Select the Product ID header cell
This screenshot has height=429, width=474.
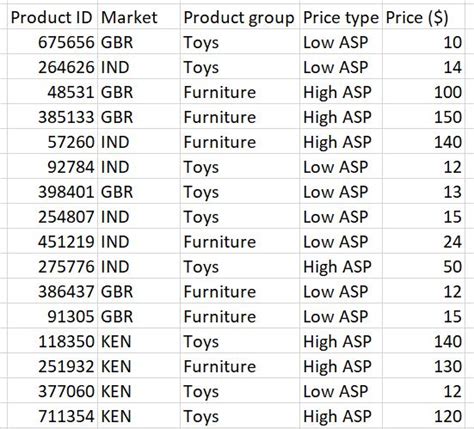tap(52, 17)
